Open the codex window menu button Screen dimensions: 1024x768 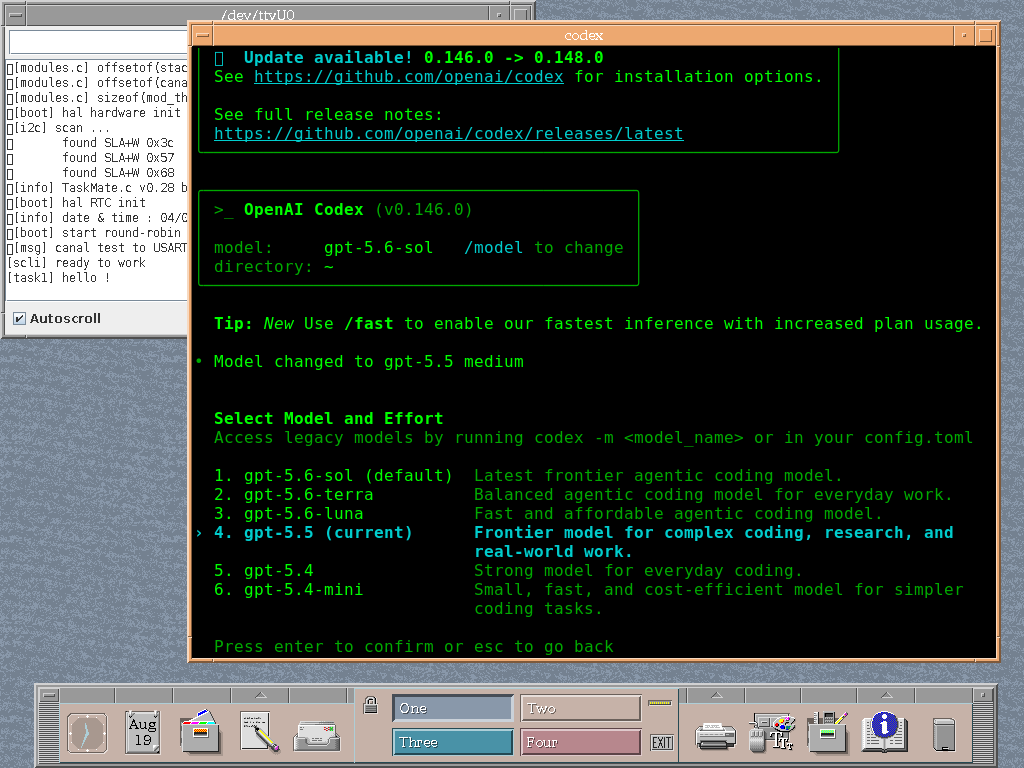[203, 35]
